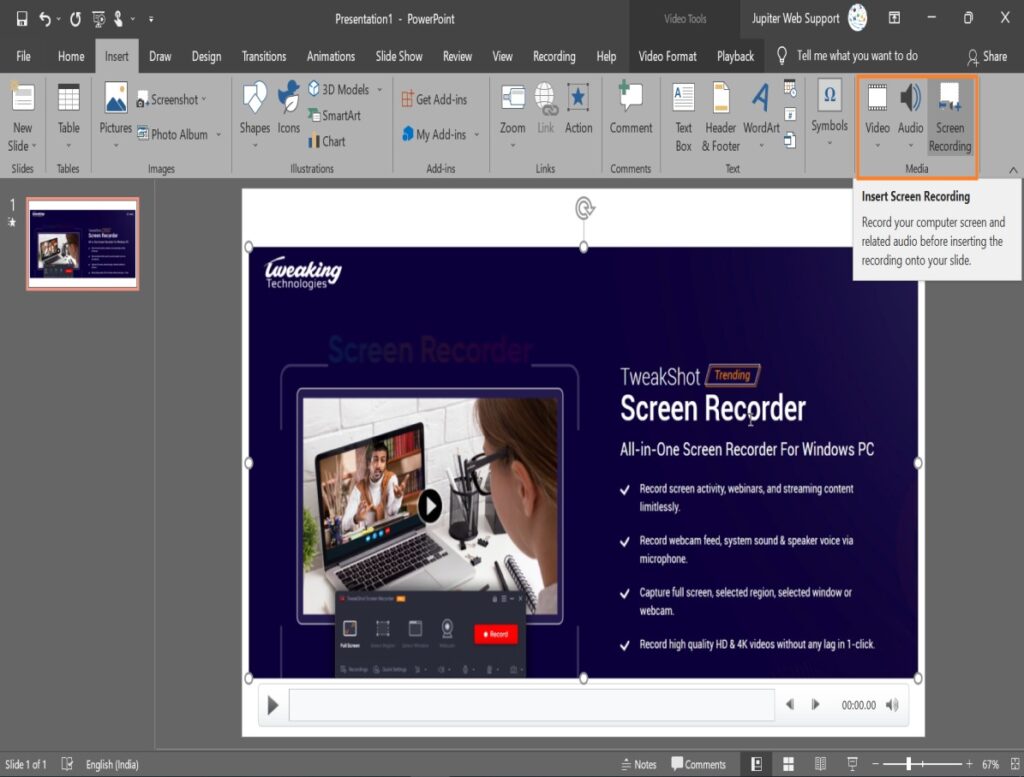The image size is (1024, 777).
Task: Switch to the Home tab
Action: pyautogui.click(x=71, y=56)
